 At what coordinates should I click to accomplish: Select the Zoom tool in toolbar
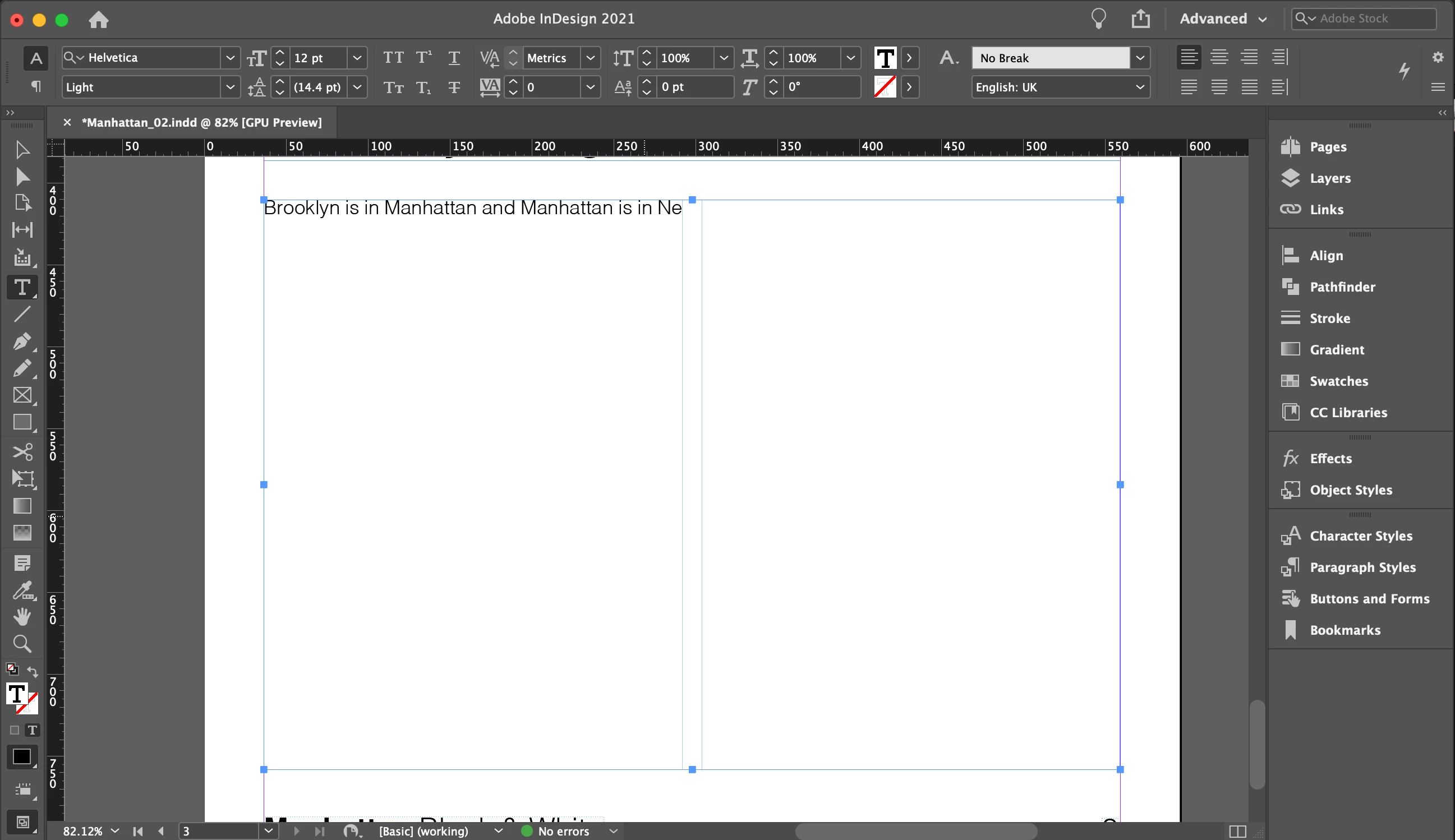tap(22, 643)
